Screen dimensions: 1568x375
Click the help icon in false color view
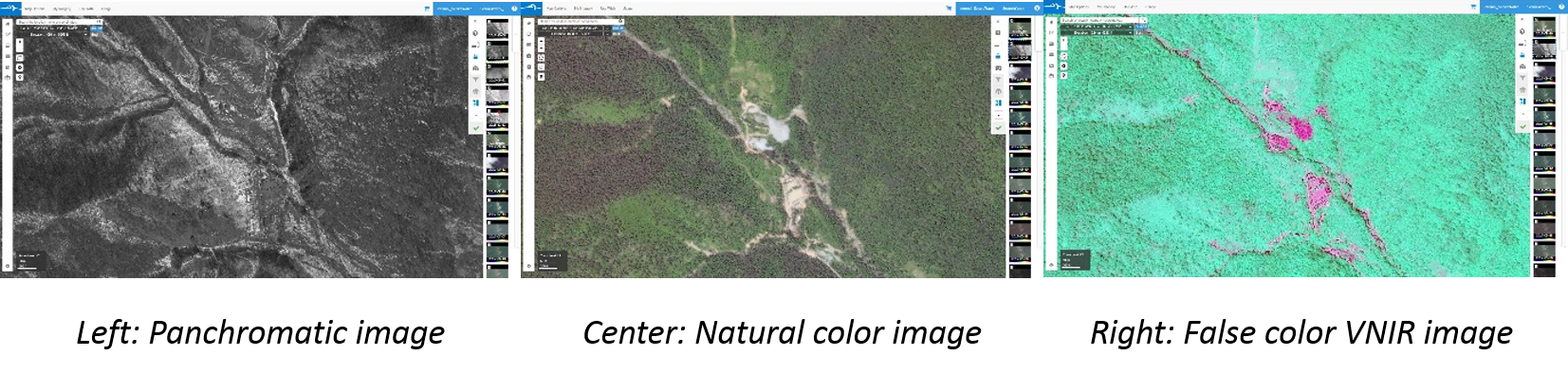[x=1561, y=8]
